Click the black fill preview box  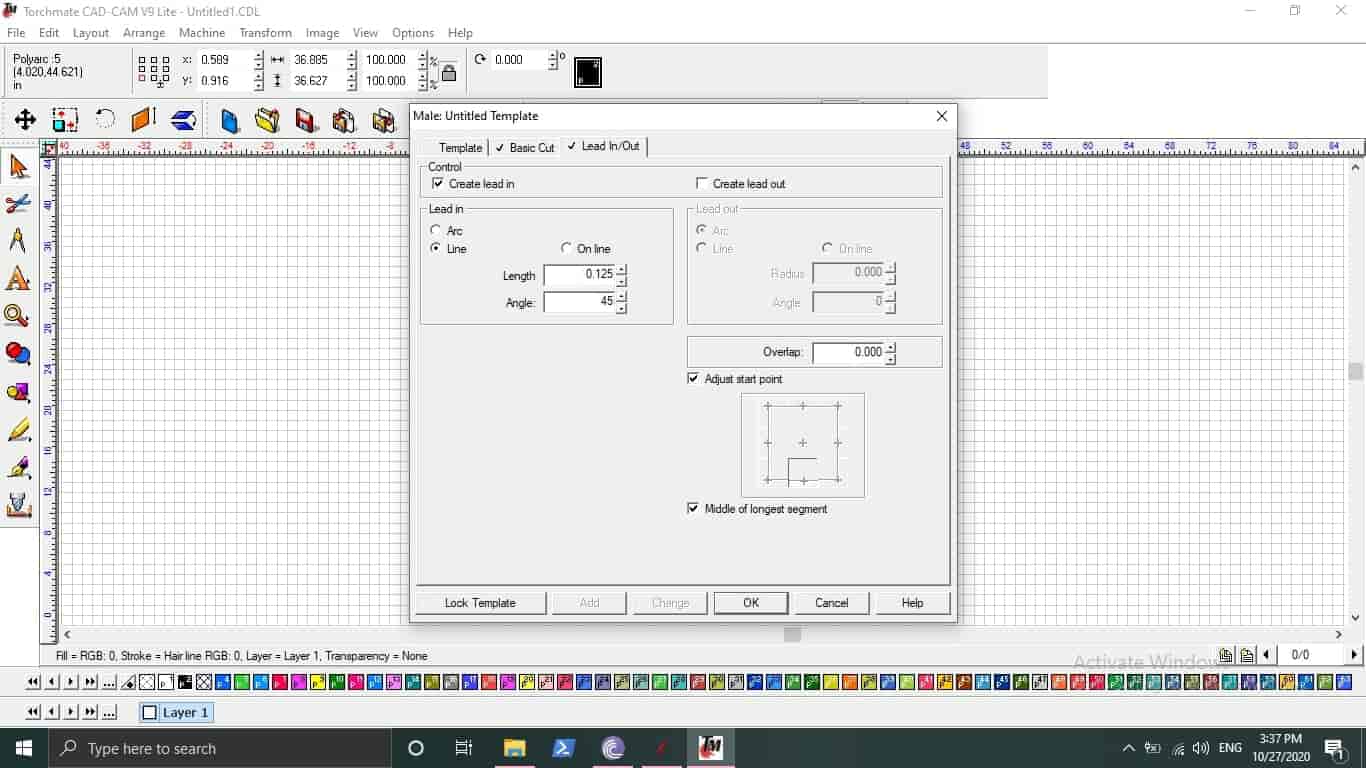[x=588, y=72]
